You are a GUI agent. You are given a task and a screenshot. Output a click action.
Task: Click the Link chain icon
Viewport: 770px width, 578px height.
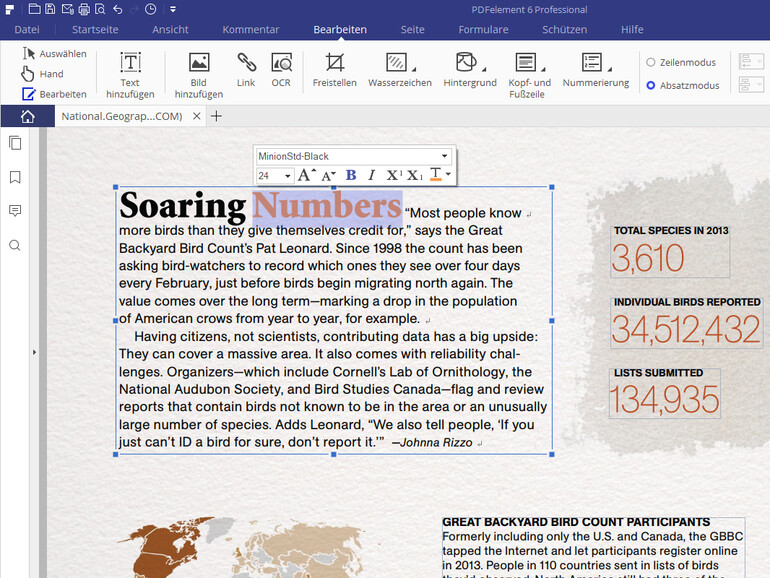[x=246, y=65]
